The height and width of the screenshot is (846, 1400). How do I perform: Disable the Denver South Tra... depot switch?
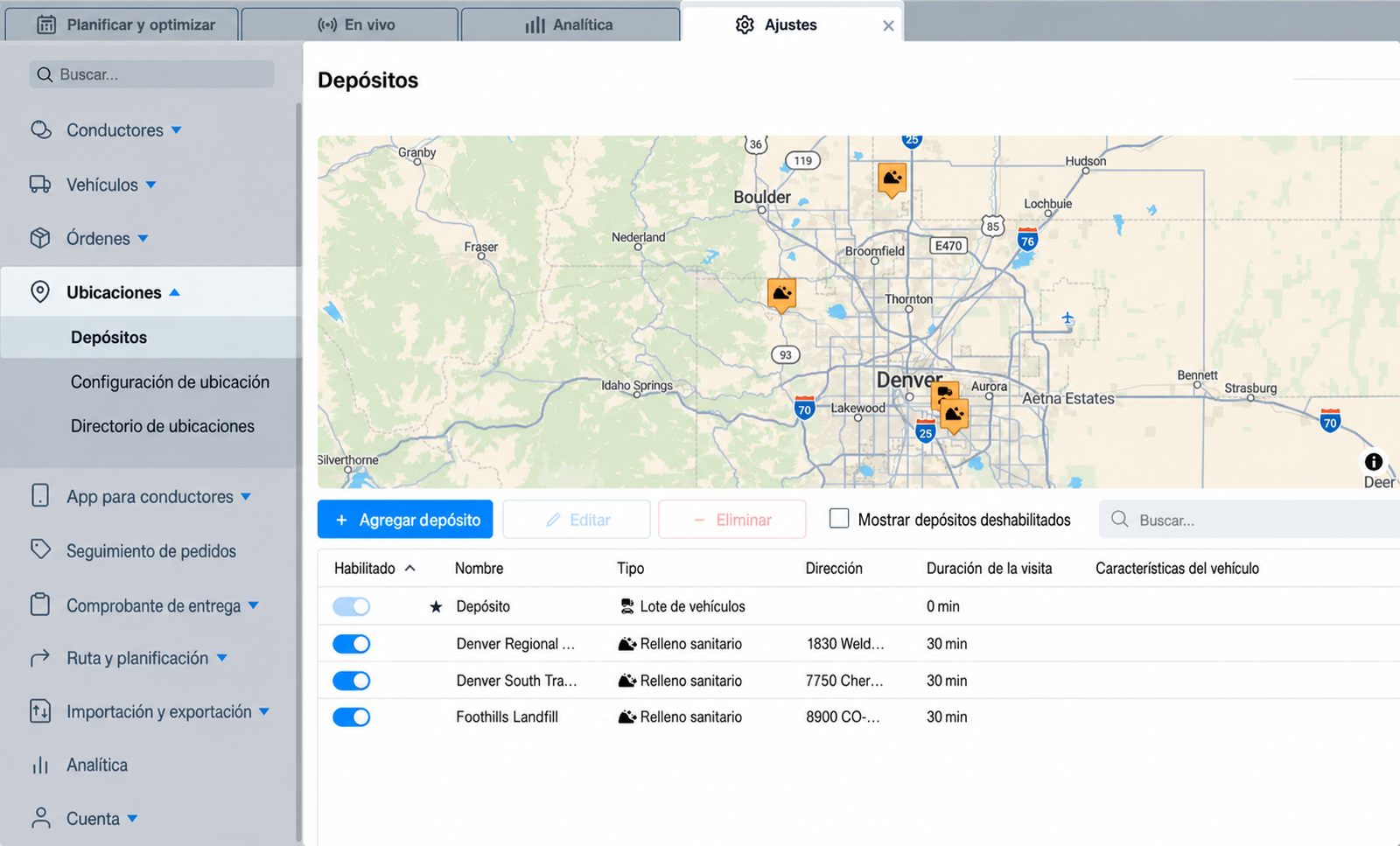pos(351,681)
